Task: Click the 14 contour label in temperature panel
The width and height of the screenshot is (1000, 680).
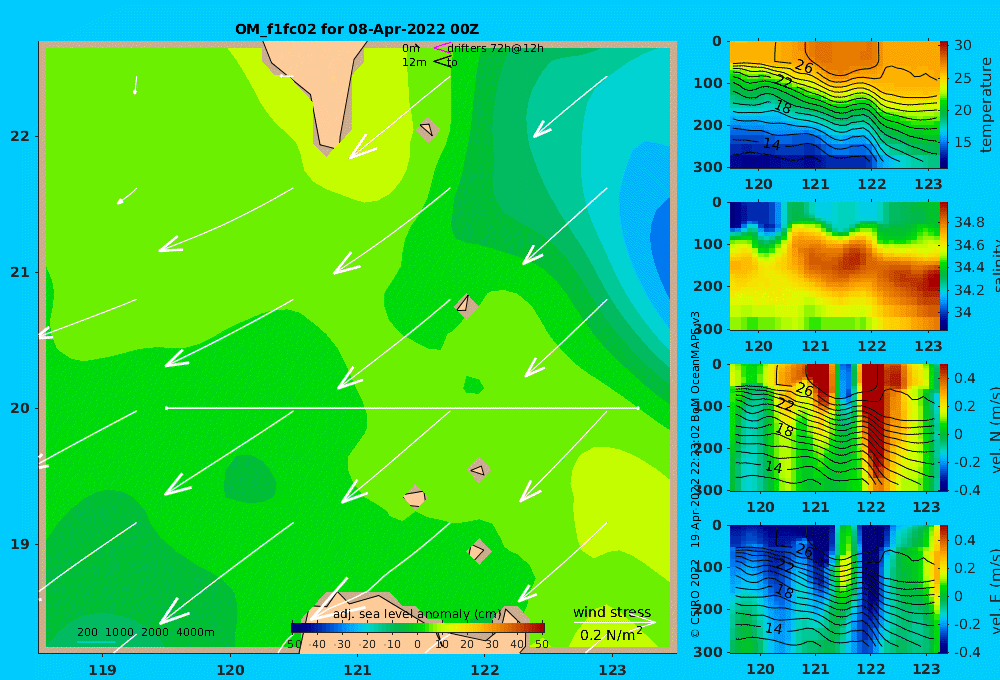Action: [x=772, y=145]
